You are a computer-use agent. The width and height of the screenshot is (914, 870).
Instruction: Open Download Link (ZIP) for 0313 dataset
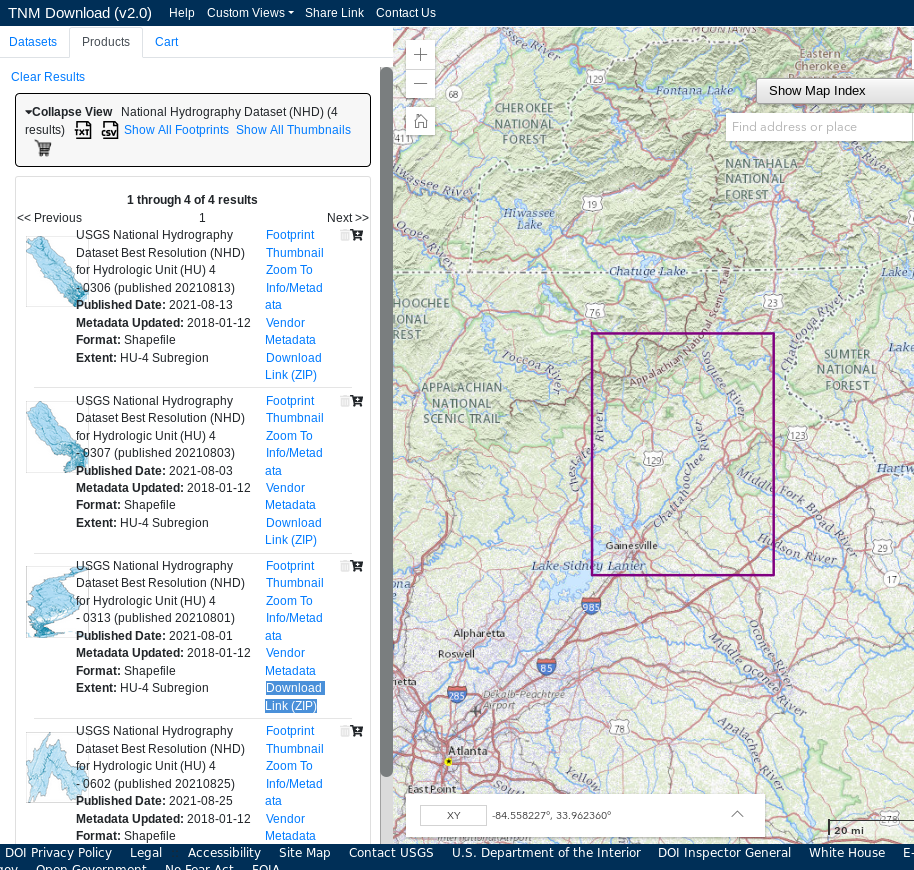pos(293,697)
